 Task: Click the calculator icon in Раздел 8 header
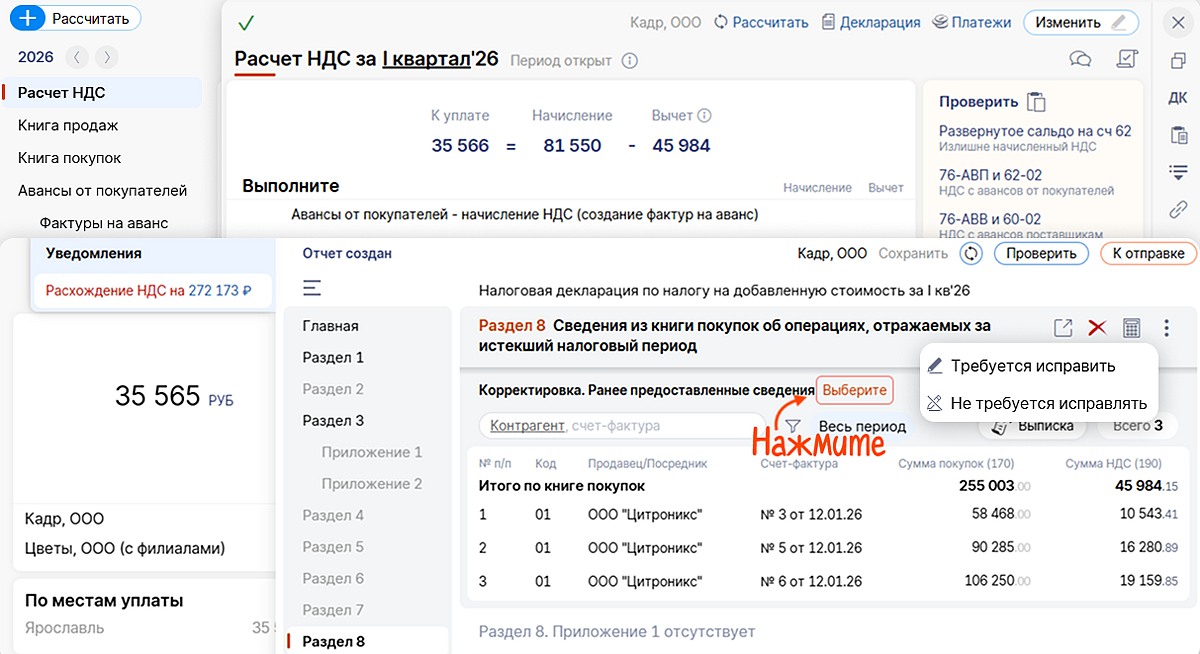tap(1131, 327)
